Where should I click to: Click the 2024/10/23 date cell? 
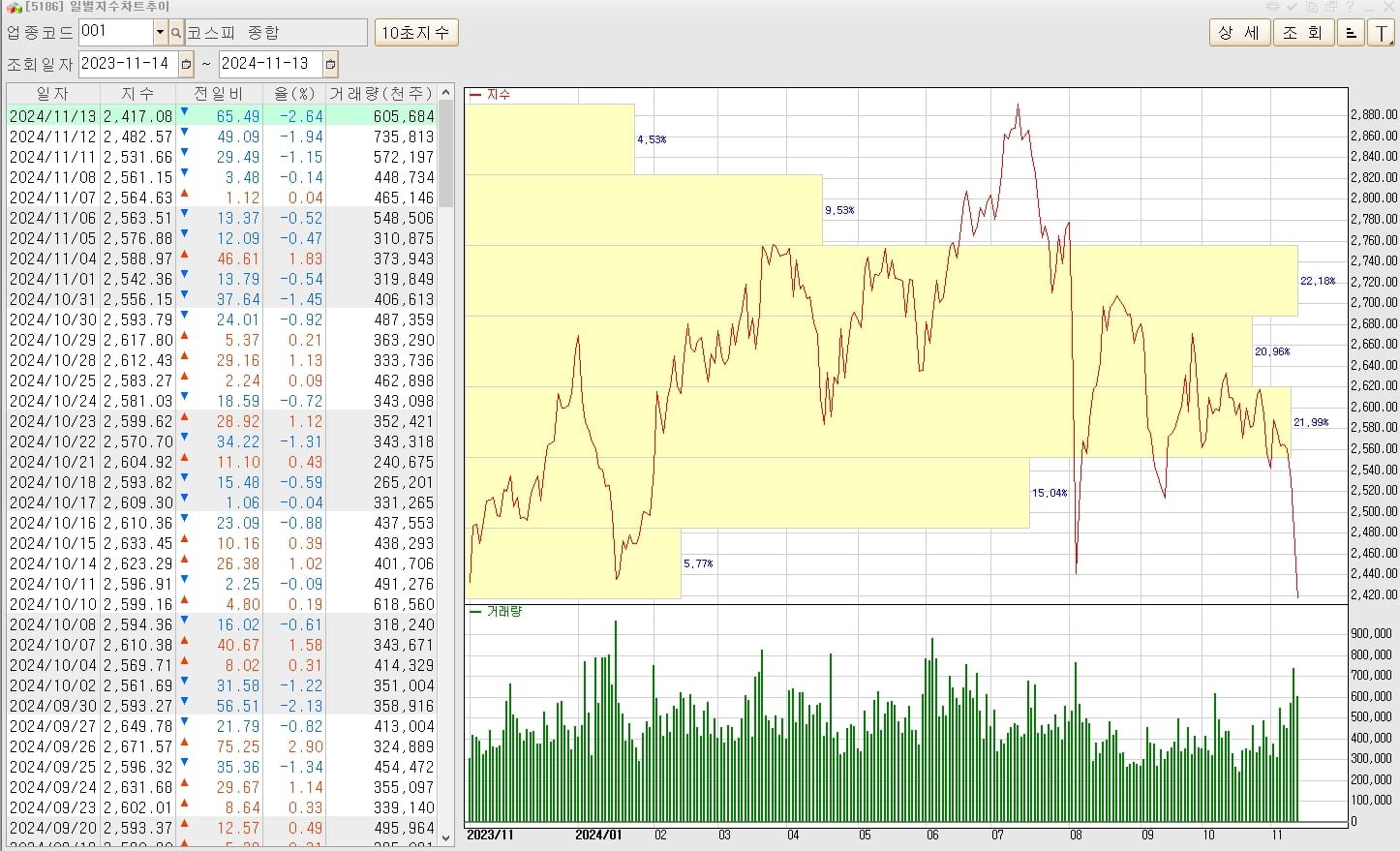point(53,421)
